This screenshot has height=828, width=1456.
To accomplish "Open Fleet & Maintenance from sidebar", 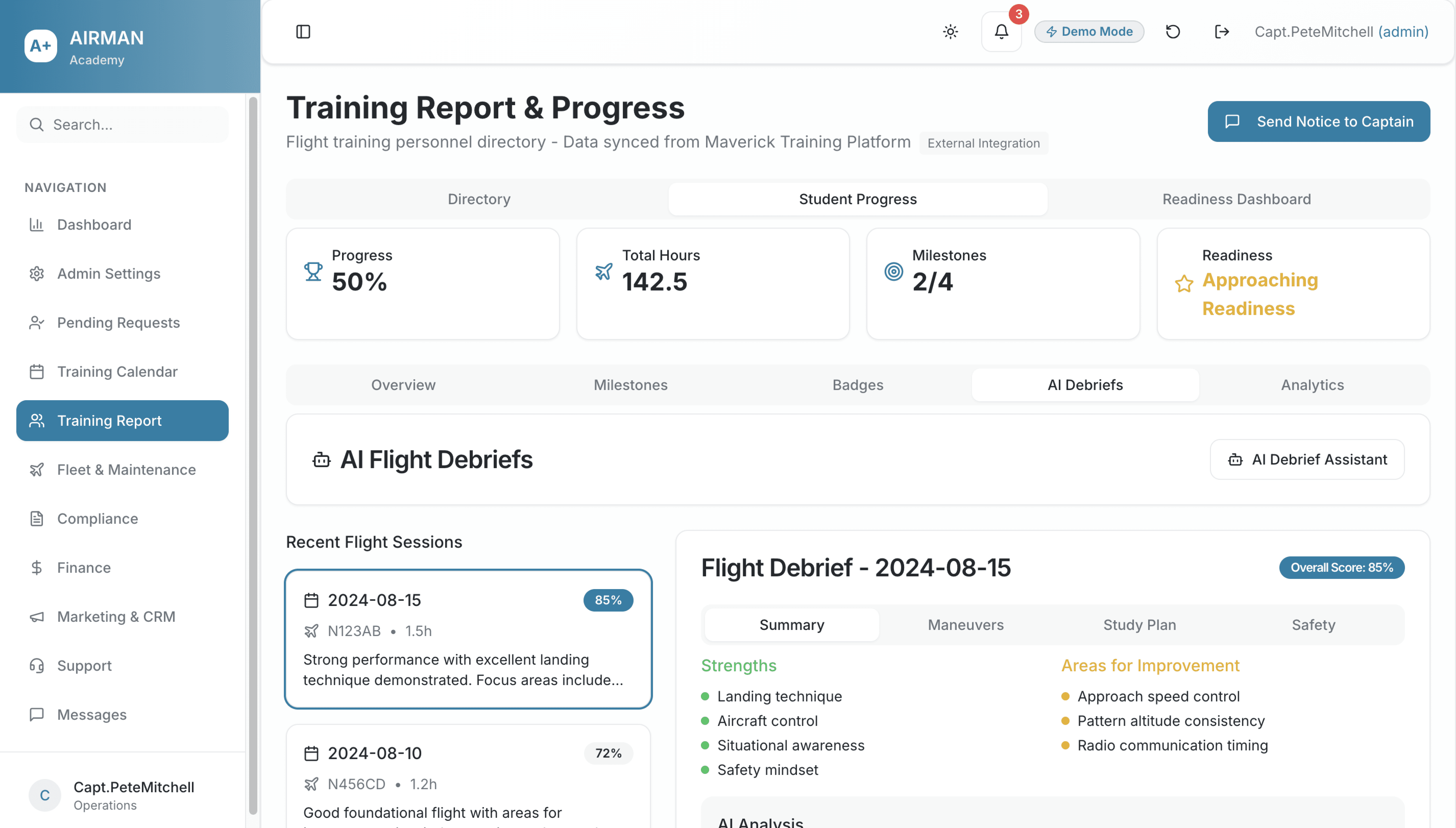I will tap(126, 470).
